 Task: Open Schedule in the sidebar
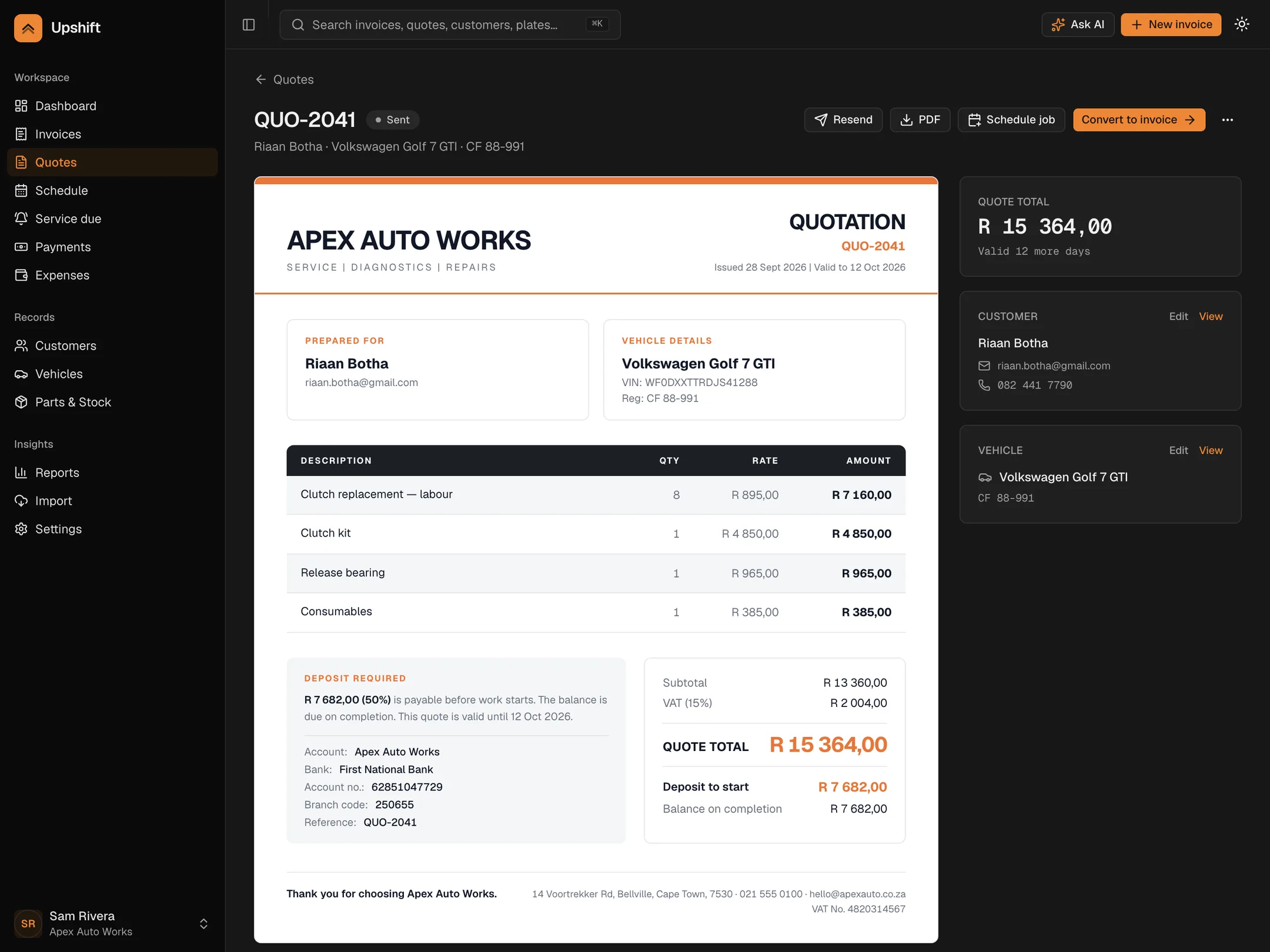point(112,190)
